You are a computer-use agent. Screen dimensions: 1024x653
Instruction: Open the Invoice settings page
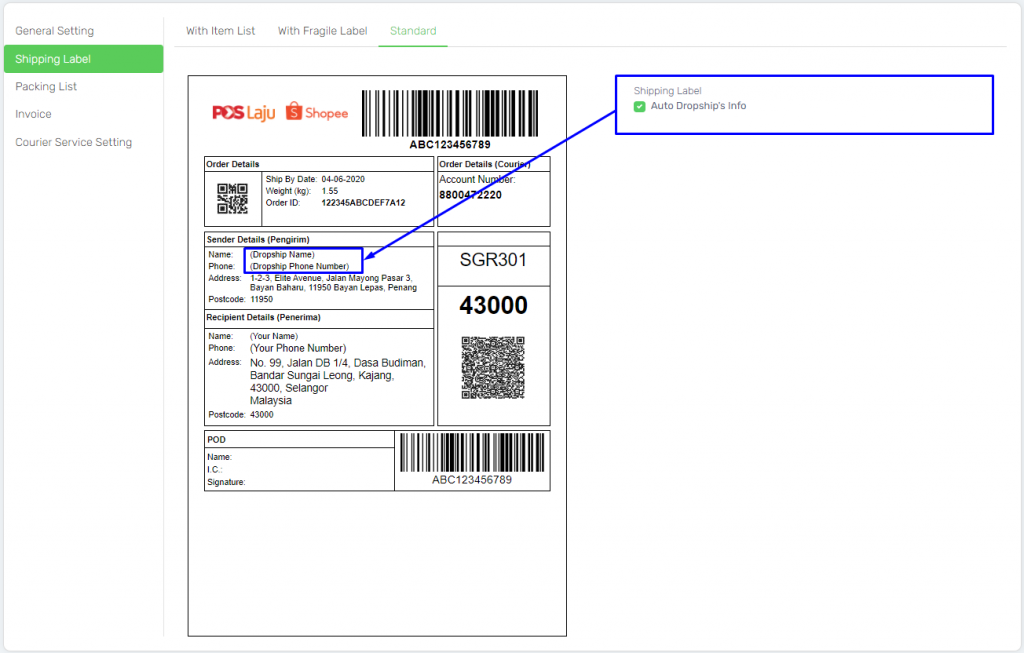pos(33,113)
